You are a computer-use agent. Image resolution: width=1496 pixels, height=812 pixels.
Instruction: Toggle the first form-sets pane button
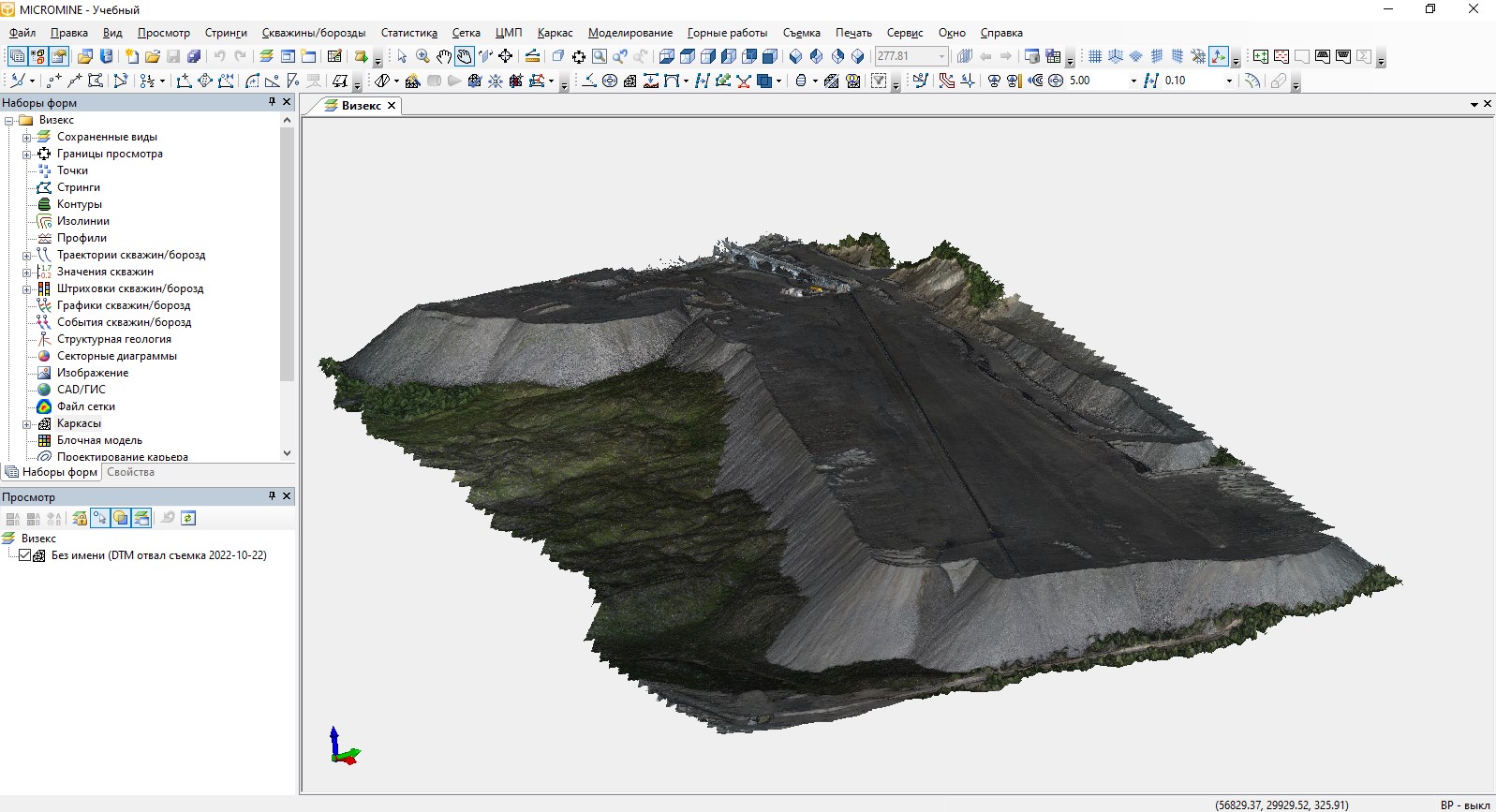(x=17, y=56)
